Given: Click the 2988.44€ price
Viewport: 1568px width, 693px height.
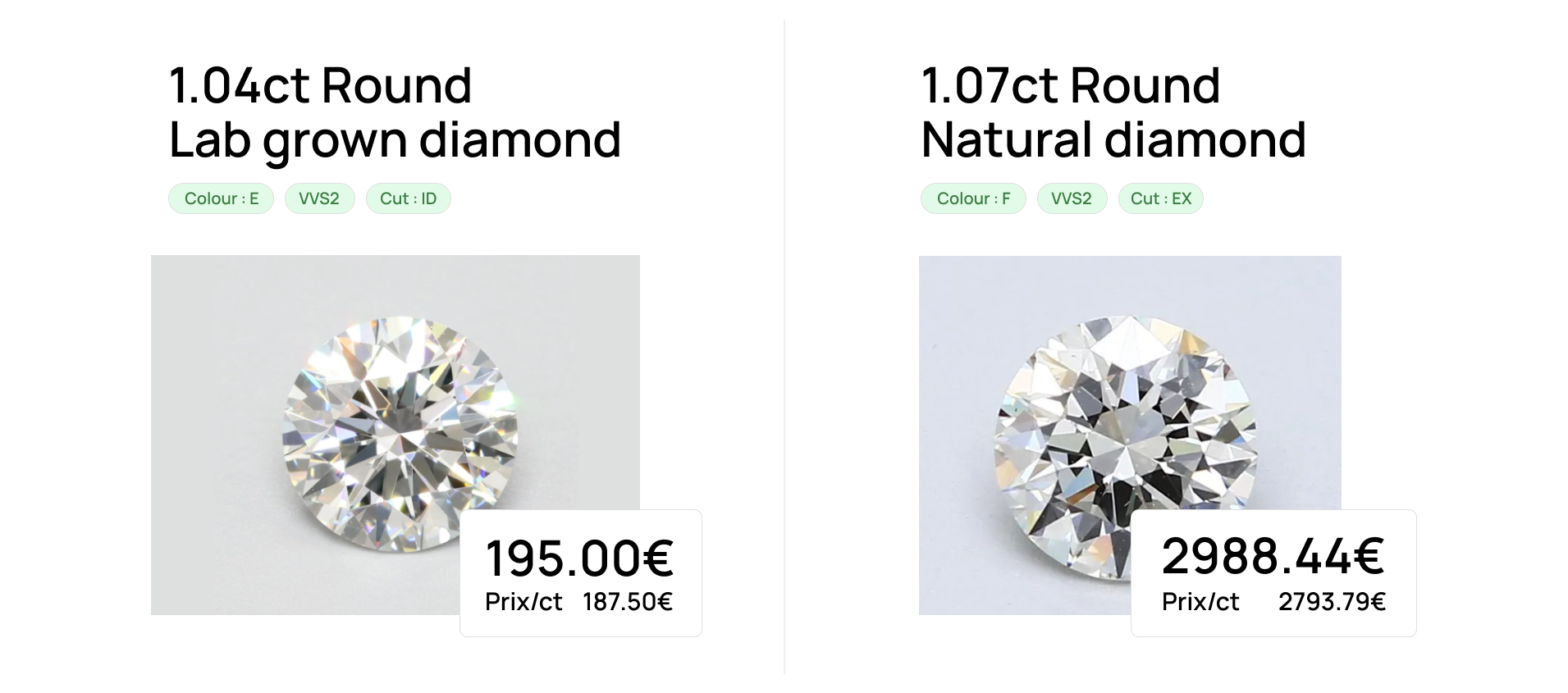Looking at the screenshot, I should [x=1273, y=555].
